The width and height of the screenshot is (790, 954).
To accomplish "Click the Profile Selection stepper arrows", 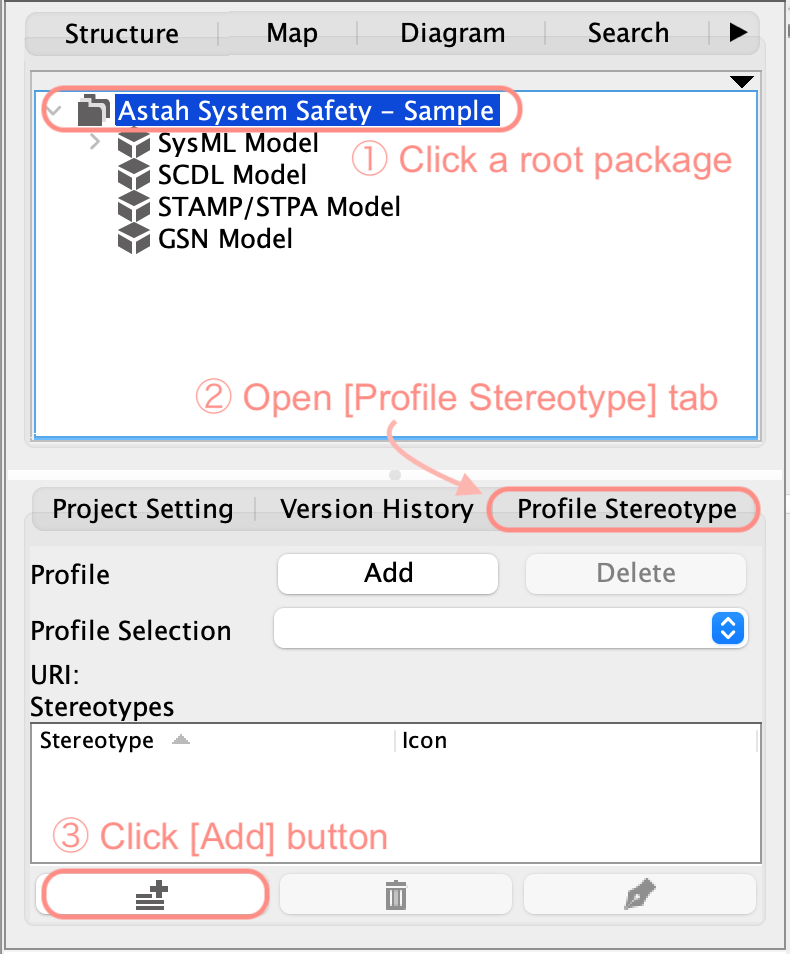I will (x=728, y=628).
